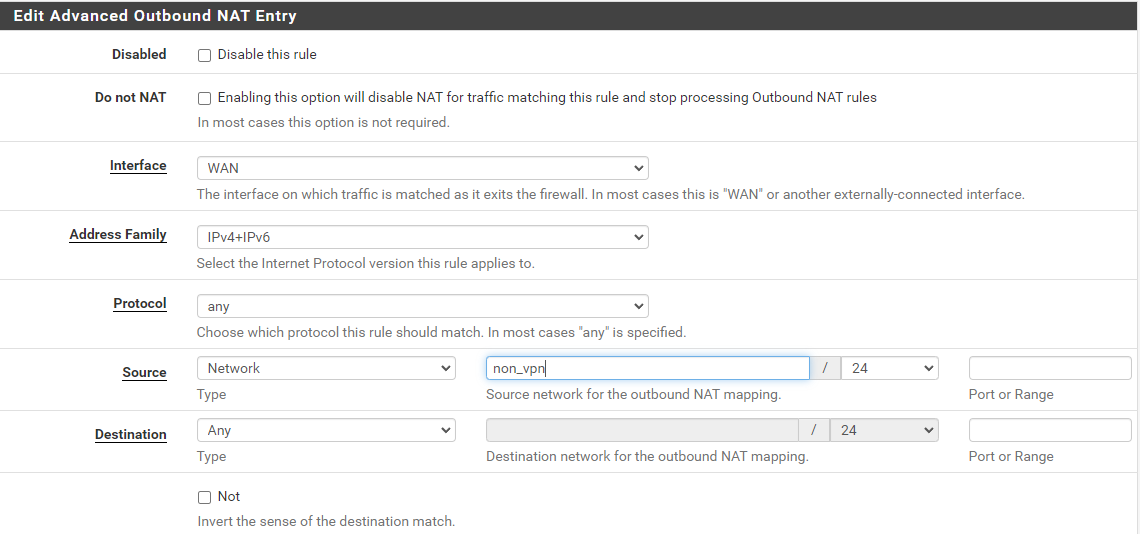
Task: Check the Disable this rule checkbox
Action: (x=204, y=55)
